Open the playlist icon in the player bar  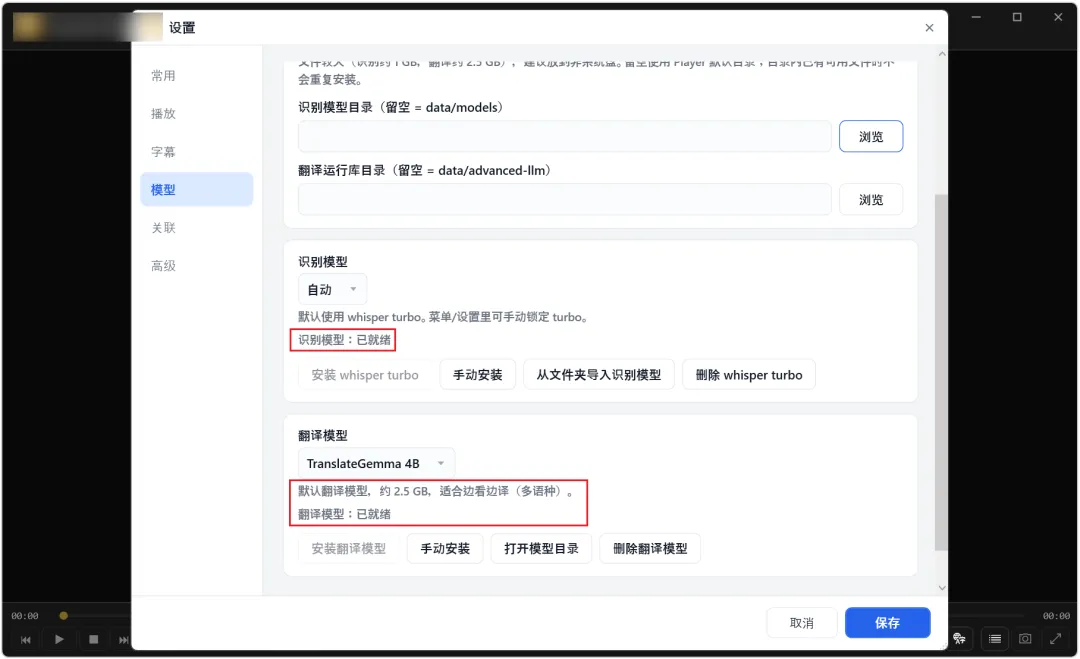(x=995, y=638)
